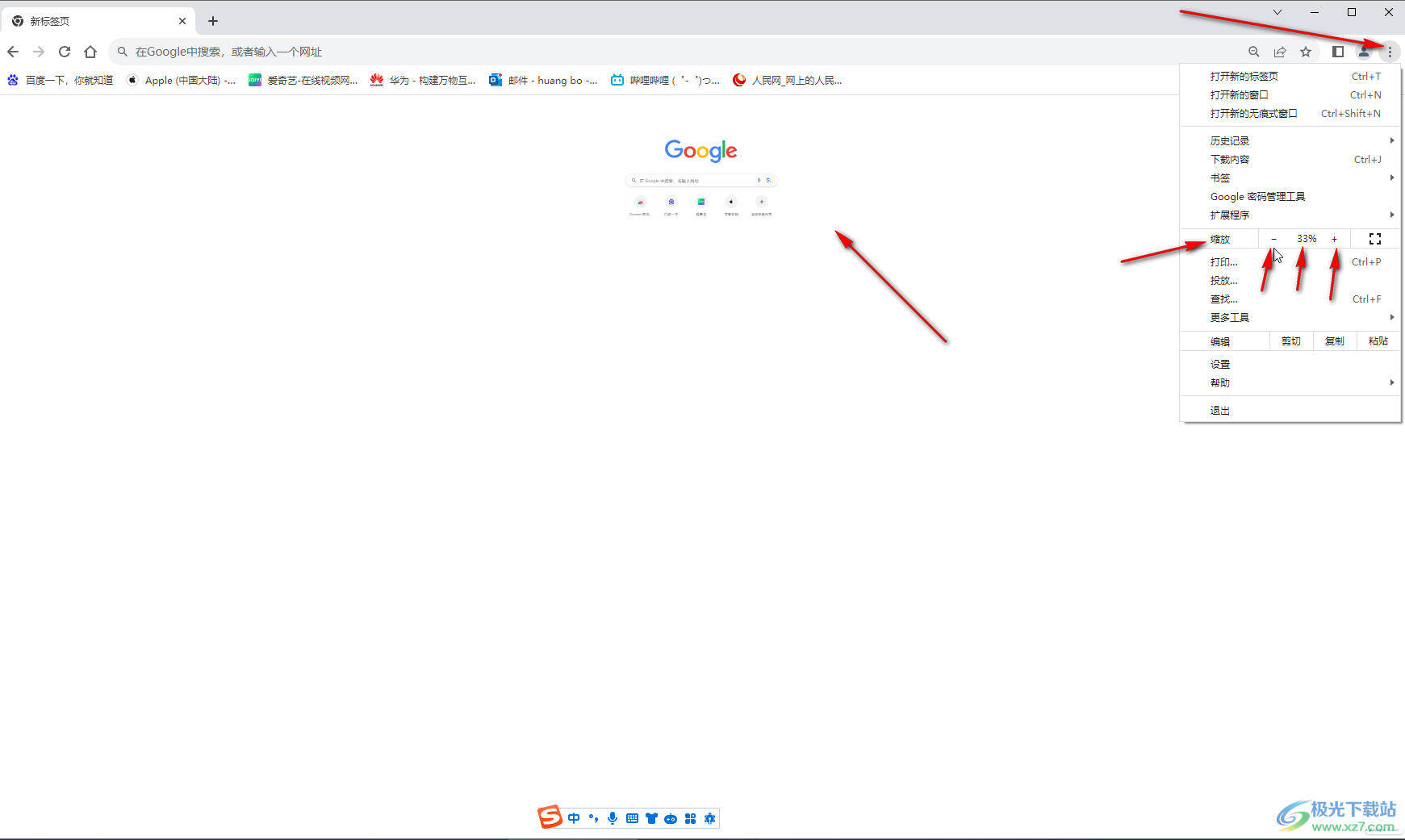Share this page via share icon
1405x840 pixels.
pyautogui.click(x=1280, y=52)
